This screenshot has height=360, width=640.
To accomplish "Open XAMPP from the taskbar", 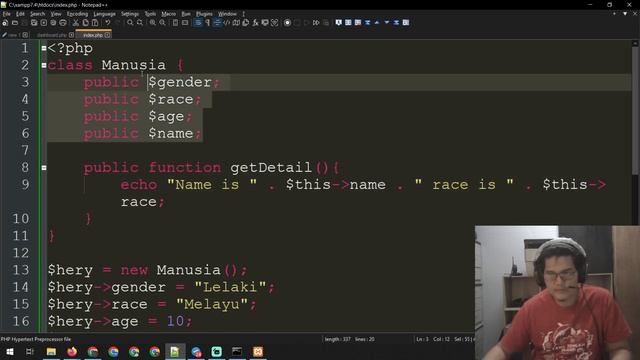I will click(x=258, y=351).
